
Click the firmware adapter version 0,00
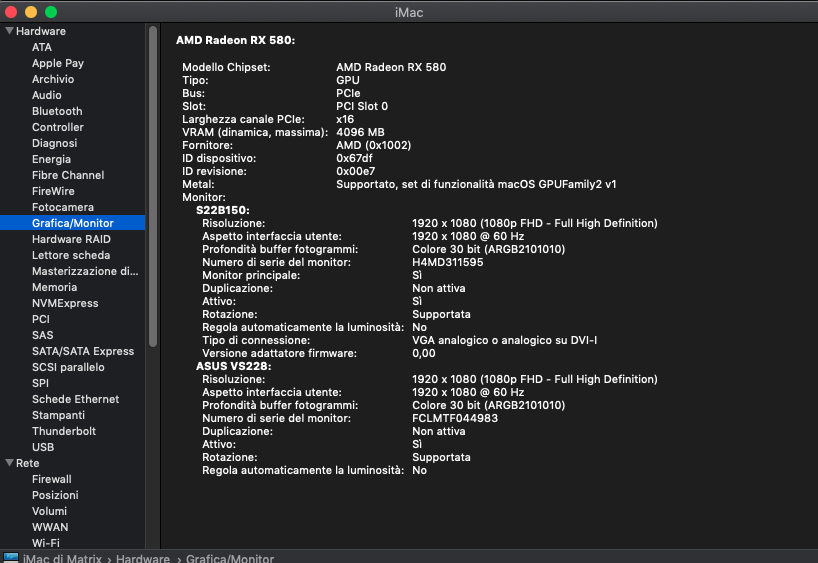click(424, 353)
